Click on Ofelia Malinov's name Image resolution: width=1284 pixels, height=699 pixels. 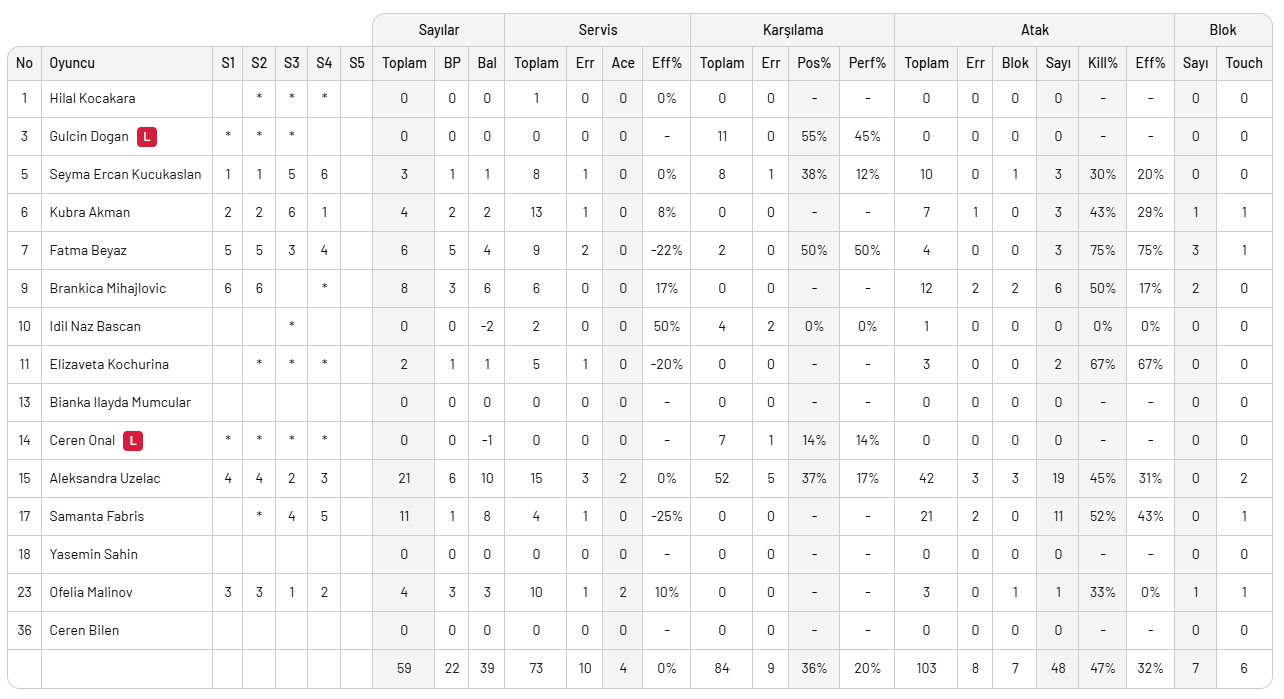click(x=91, y=593)
